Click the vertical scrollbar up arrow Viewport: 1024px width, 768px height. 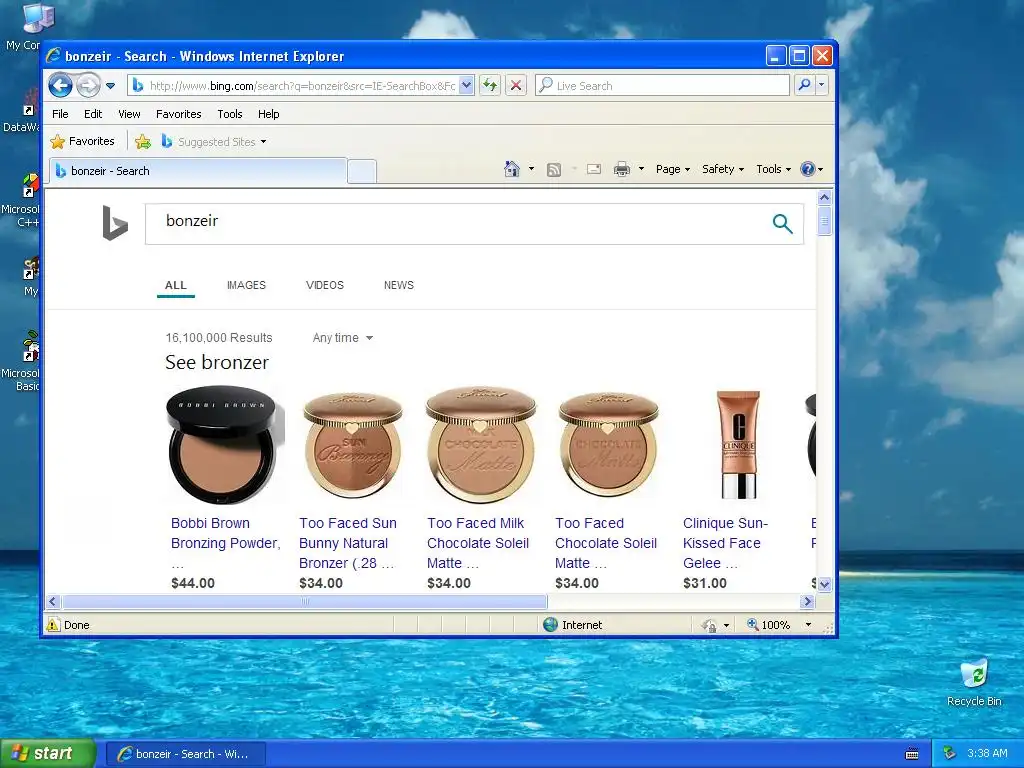824,197
